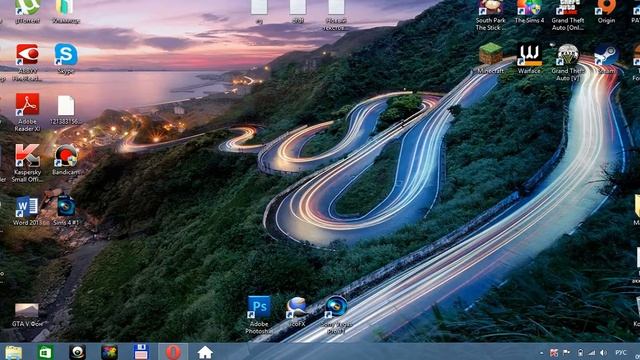The image size is (640, 360).
Task: Click the black eye-camera taskbar icon
Action: [x=77, y=352]
